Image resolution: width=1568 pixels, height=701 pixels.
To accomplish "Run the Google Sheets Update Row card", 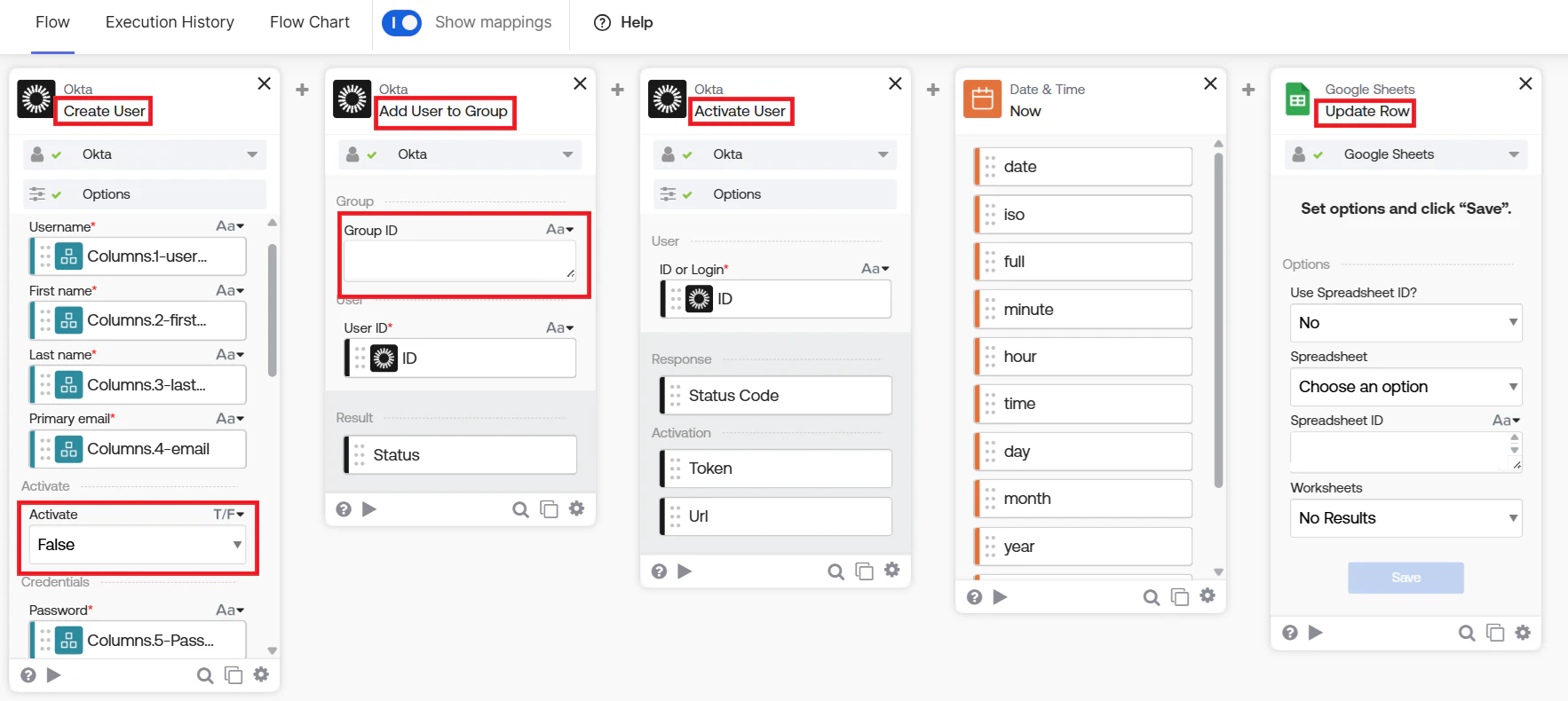I will point(1316,633).
